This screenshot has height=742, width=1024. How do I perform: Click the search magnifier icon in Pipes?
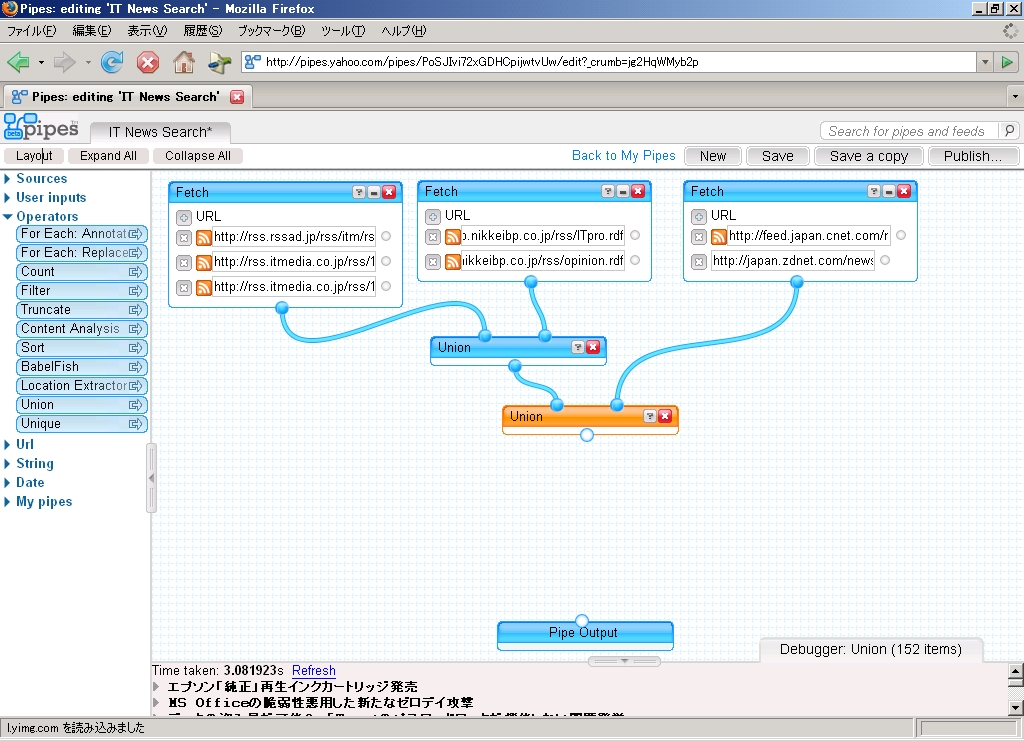(x=1009, y=131)
